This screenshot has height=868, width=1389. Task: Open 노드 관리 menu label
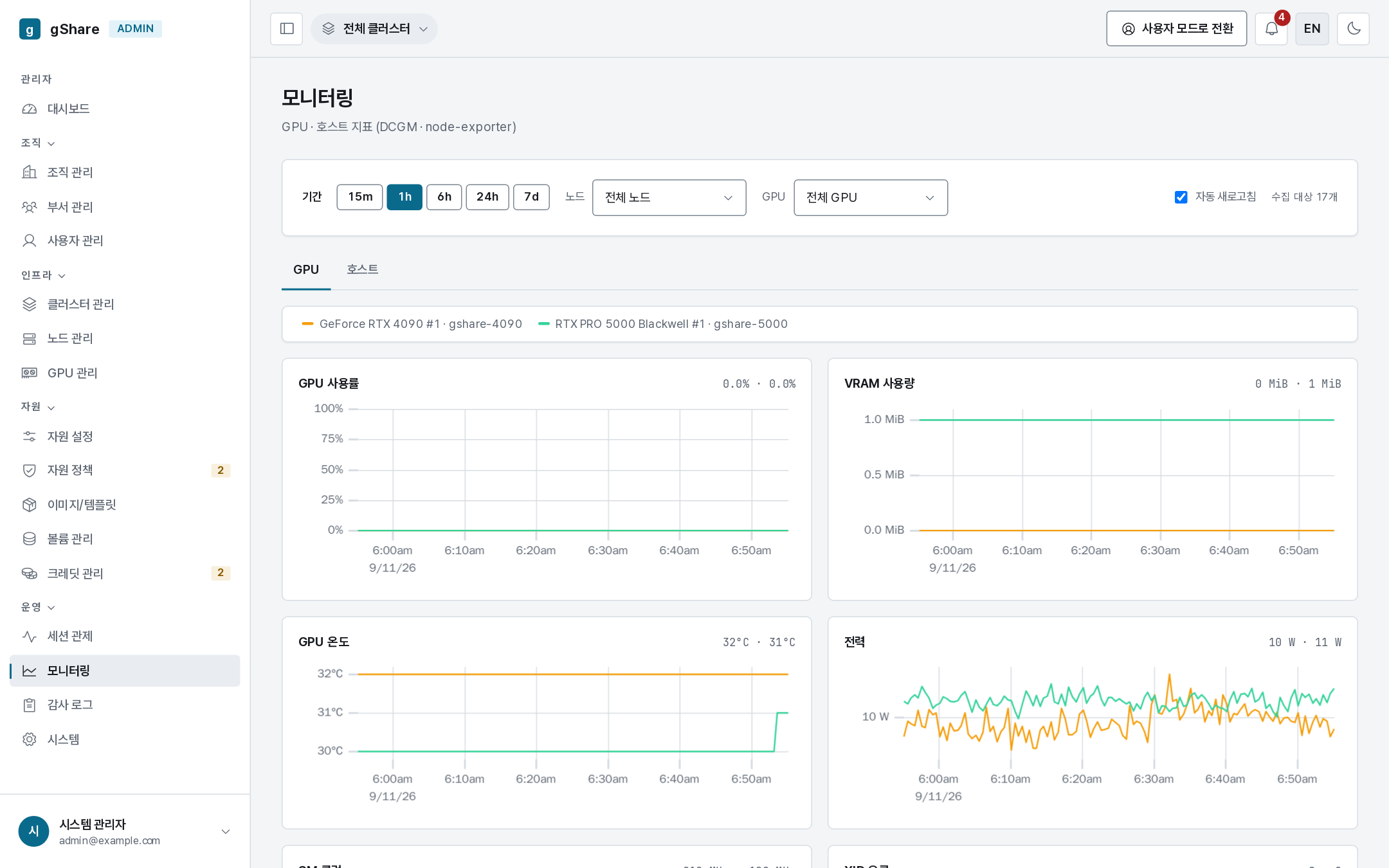point(70,338)
